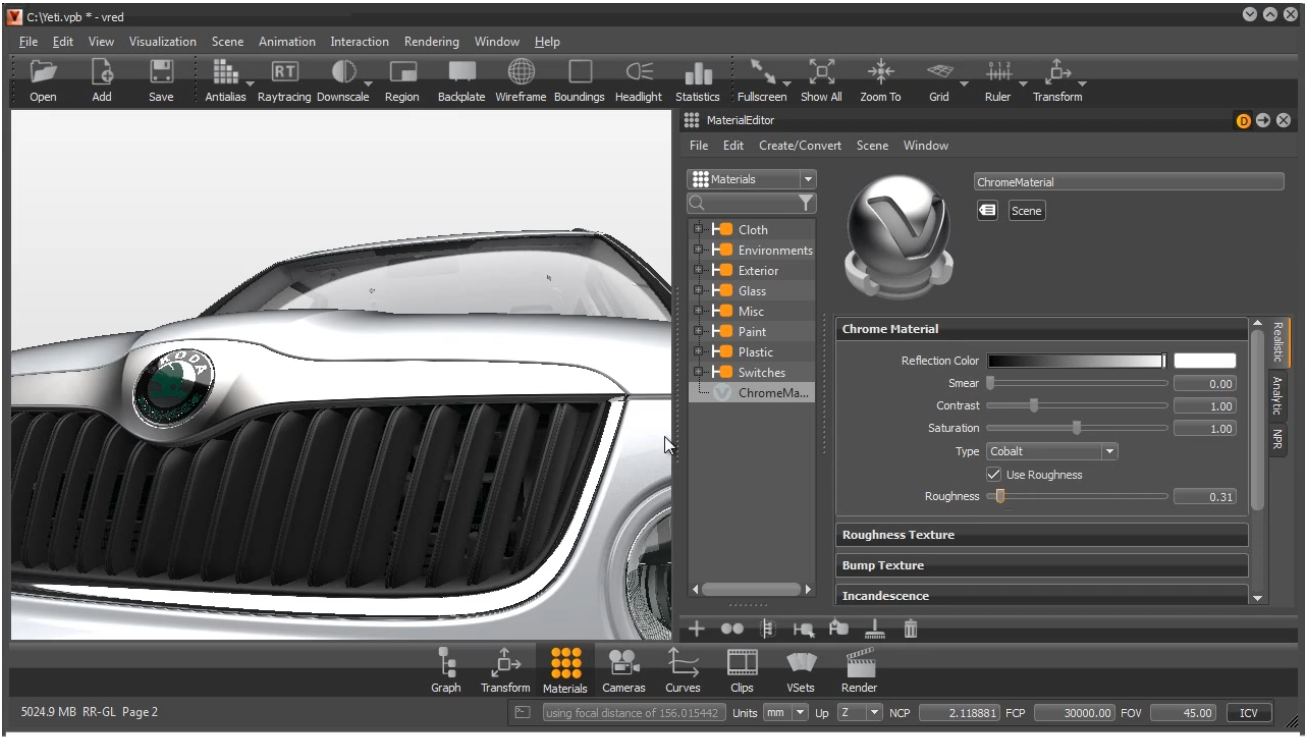Click the trash icon in Material Editor
This screenshot has height=737, width=1305.
911,630
